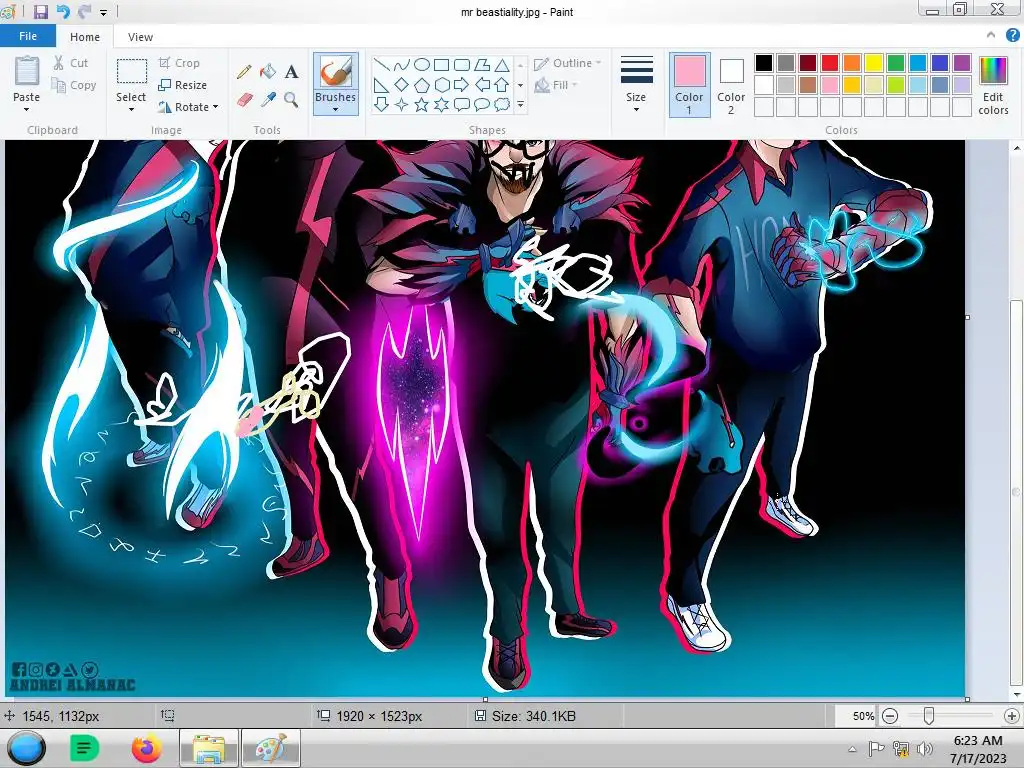Viewport: 1024px width, 768px height.
Task: Select the Color picker eyedropper tool
Action: [268, 100]
